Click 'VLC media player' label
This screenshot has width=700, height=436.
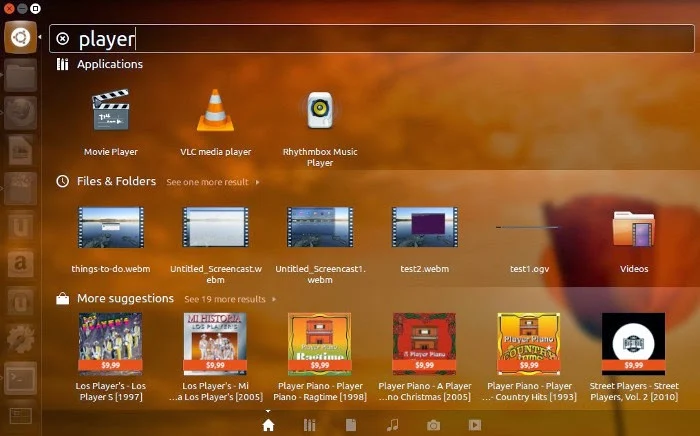point(216,152)
